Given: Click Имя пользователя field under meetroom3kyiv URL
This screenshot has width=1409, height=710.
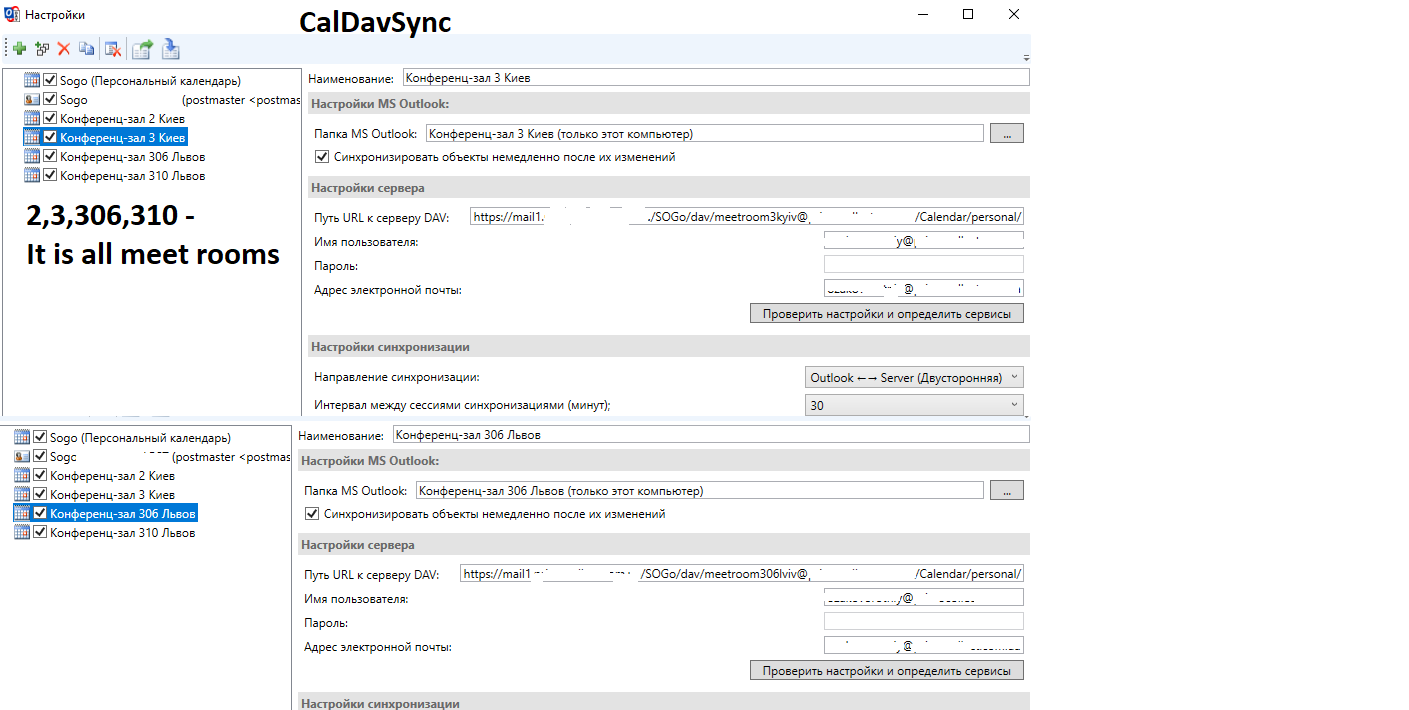Looking at the screenshot, I should point(924,240).
